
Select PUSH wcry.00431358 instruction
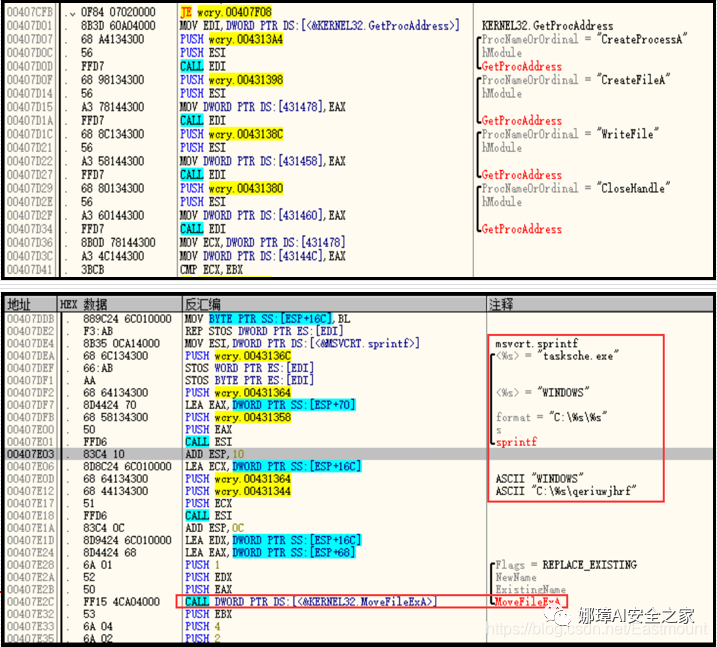(x=238, y=417)
